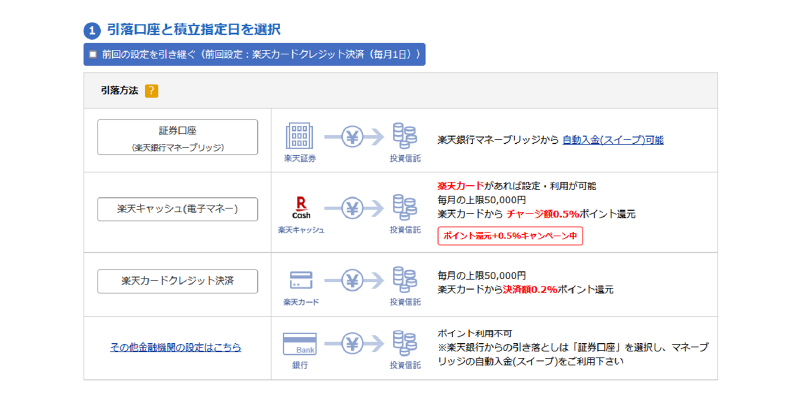
Task: Click 毎月の上限50,000円 in 楽天カードクレジット決済 row
Action: [x=482, y=275]
